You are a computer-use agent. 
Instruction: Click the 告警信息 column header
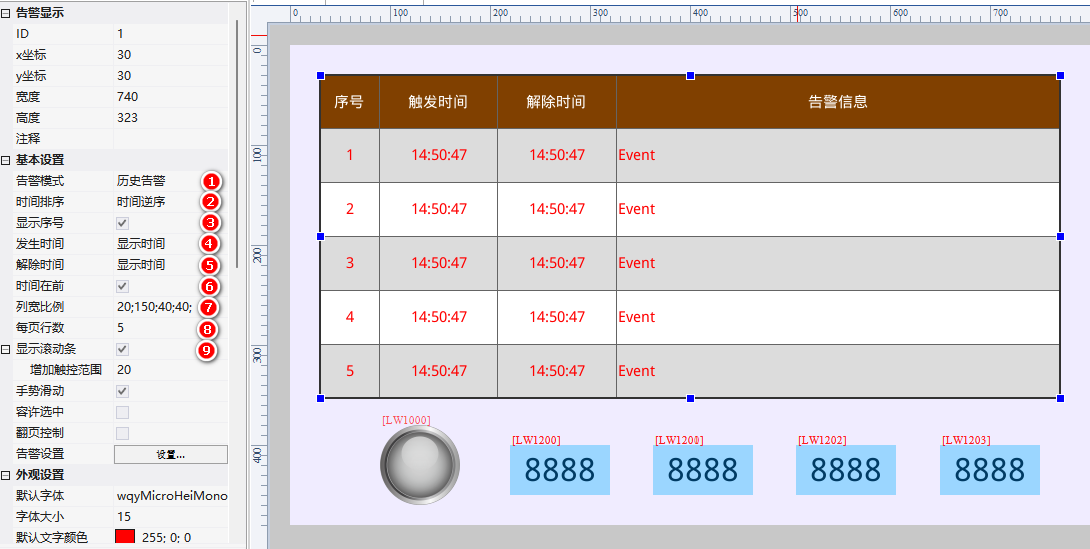(837, 102)
